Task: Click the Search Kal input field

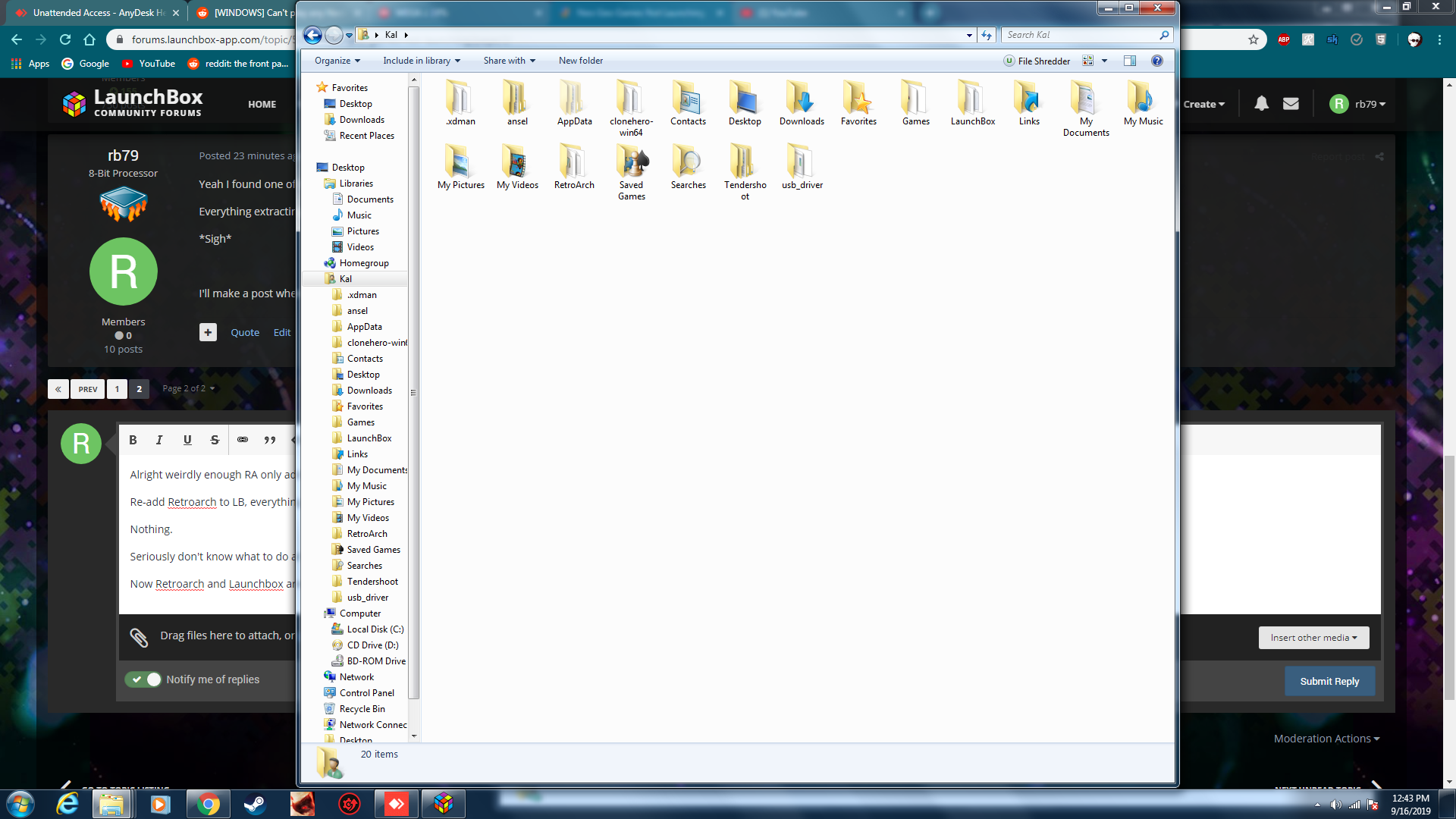Action: tap(1081, 35)
